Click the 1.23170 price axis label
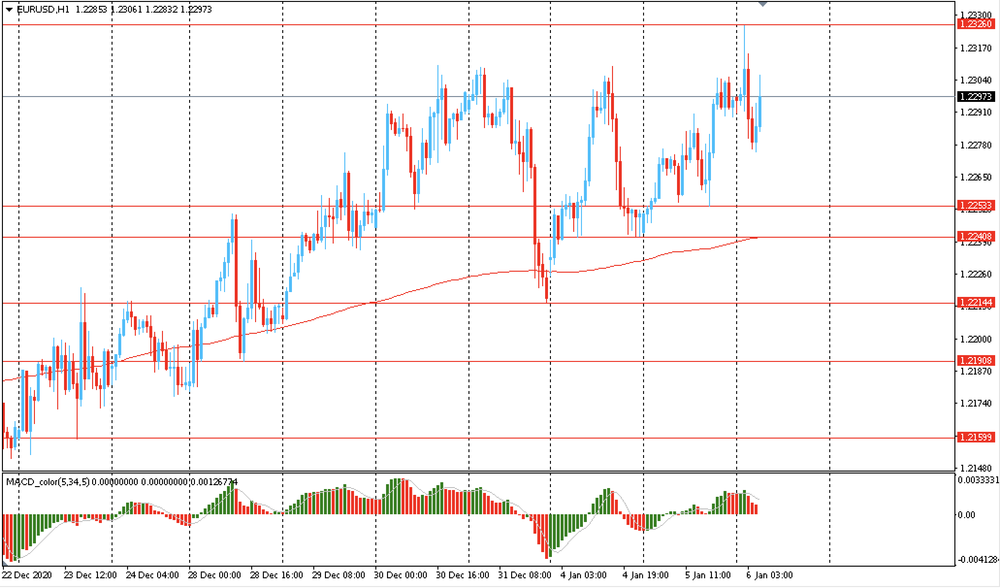 tap(976, 48)
